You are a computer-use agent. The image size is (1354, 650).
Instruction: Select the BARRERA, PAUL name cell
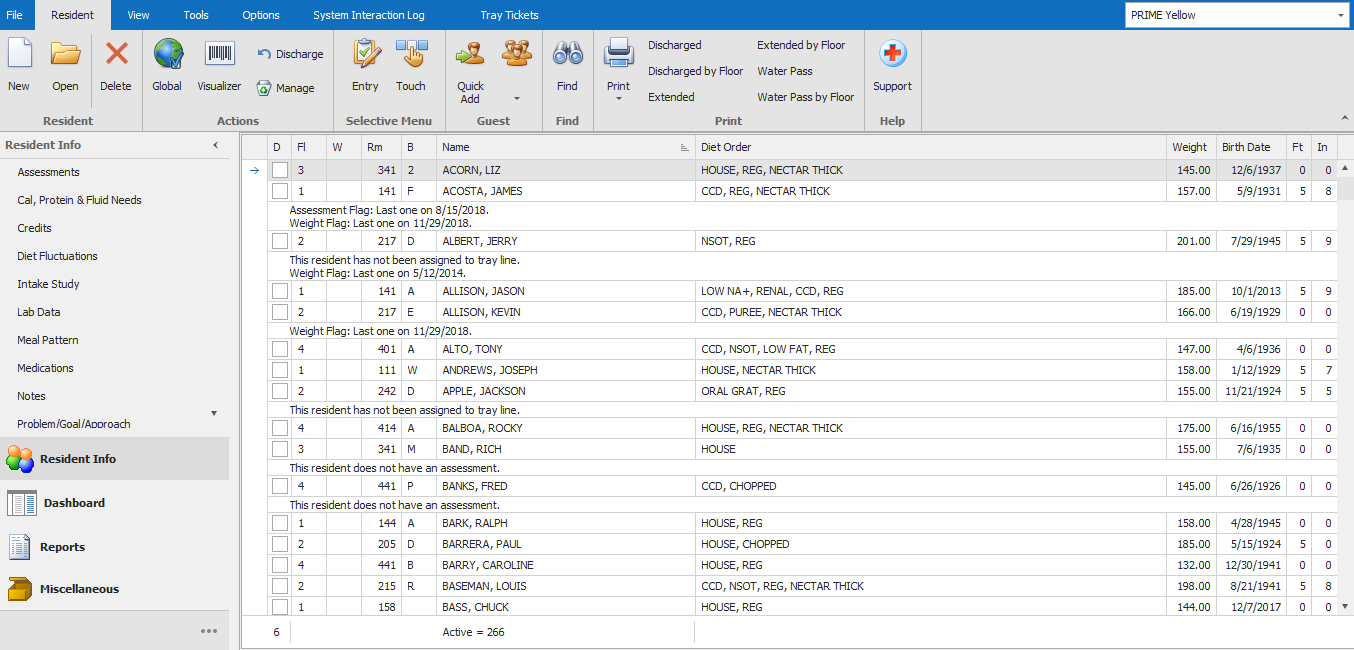tap(566, 544)
